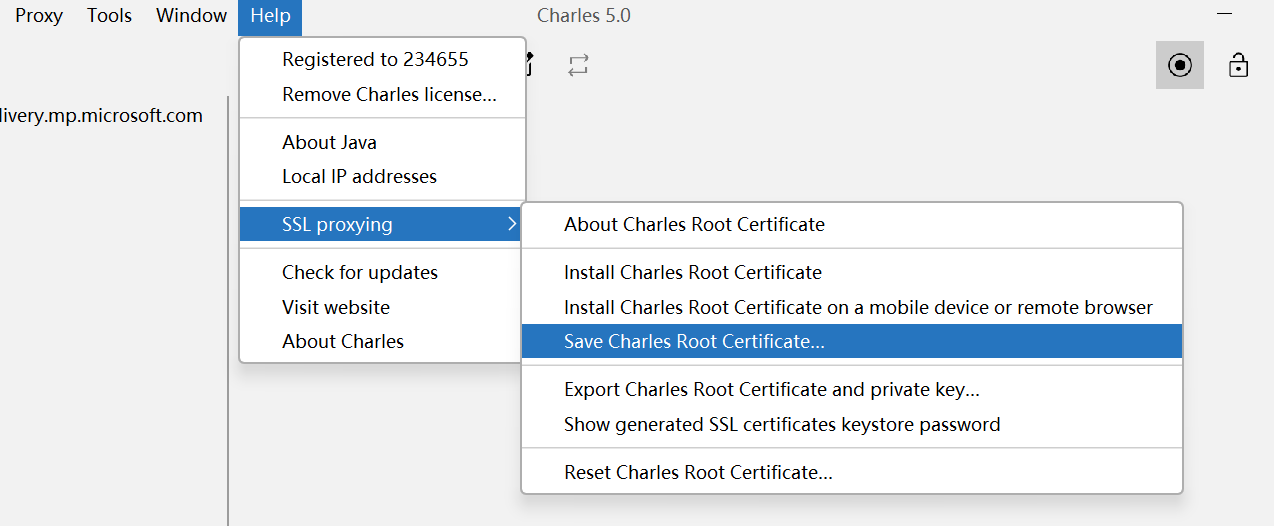Choose Install Charles Root Certificate
Screen dimensions: 1274x526
click(852, 272)
